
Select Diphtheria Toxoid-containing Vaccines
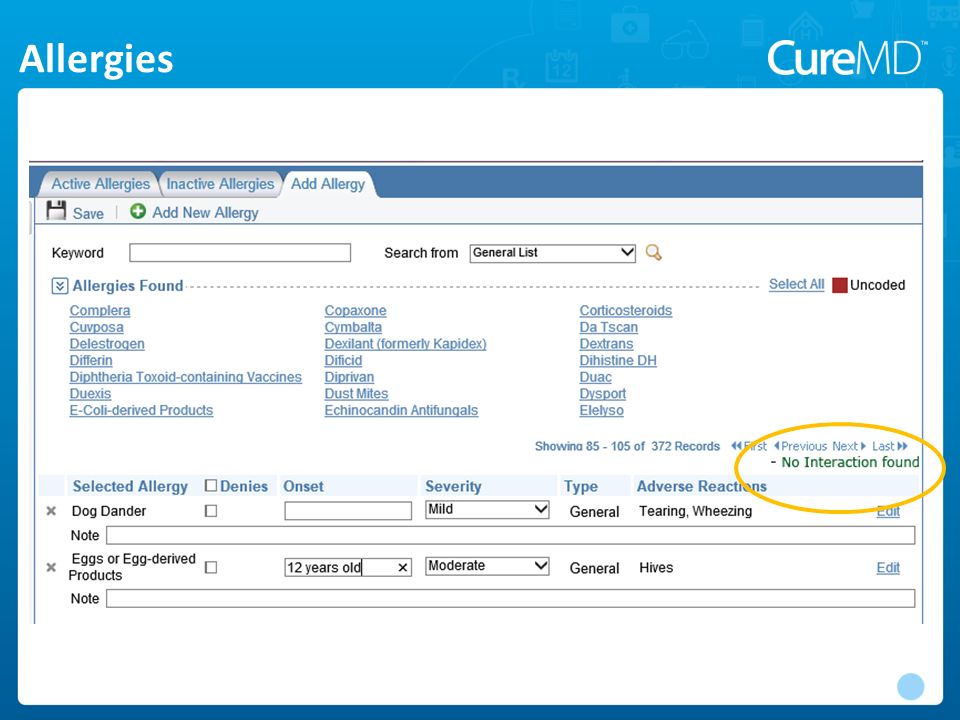[186, 377]
